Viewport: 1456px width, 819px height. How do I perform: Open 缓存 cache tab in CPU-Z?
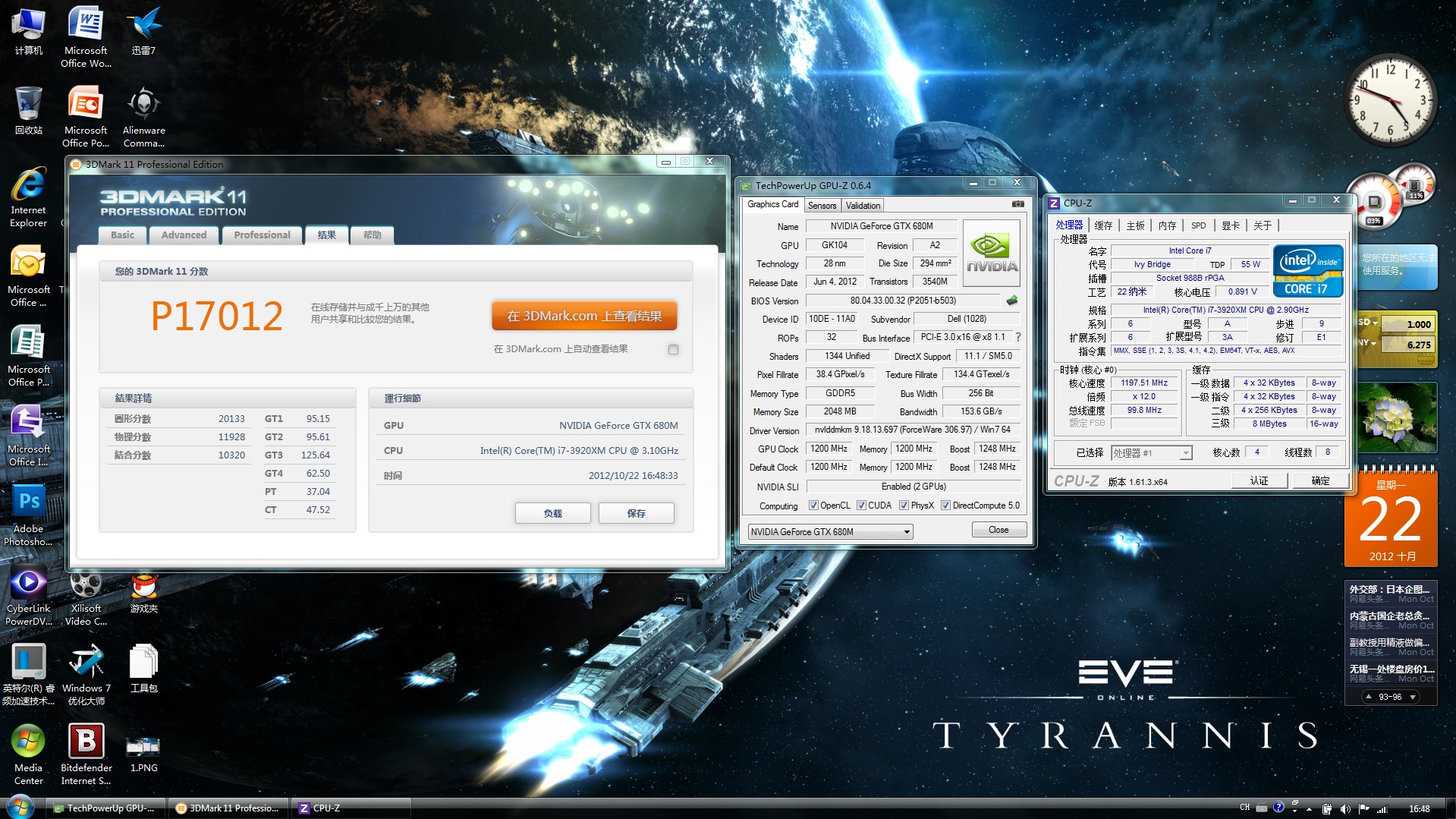pyautogui.click(x=1103, y=225)
